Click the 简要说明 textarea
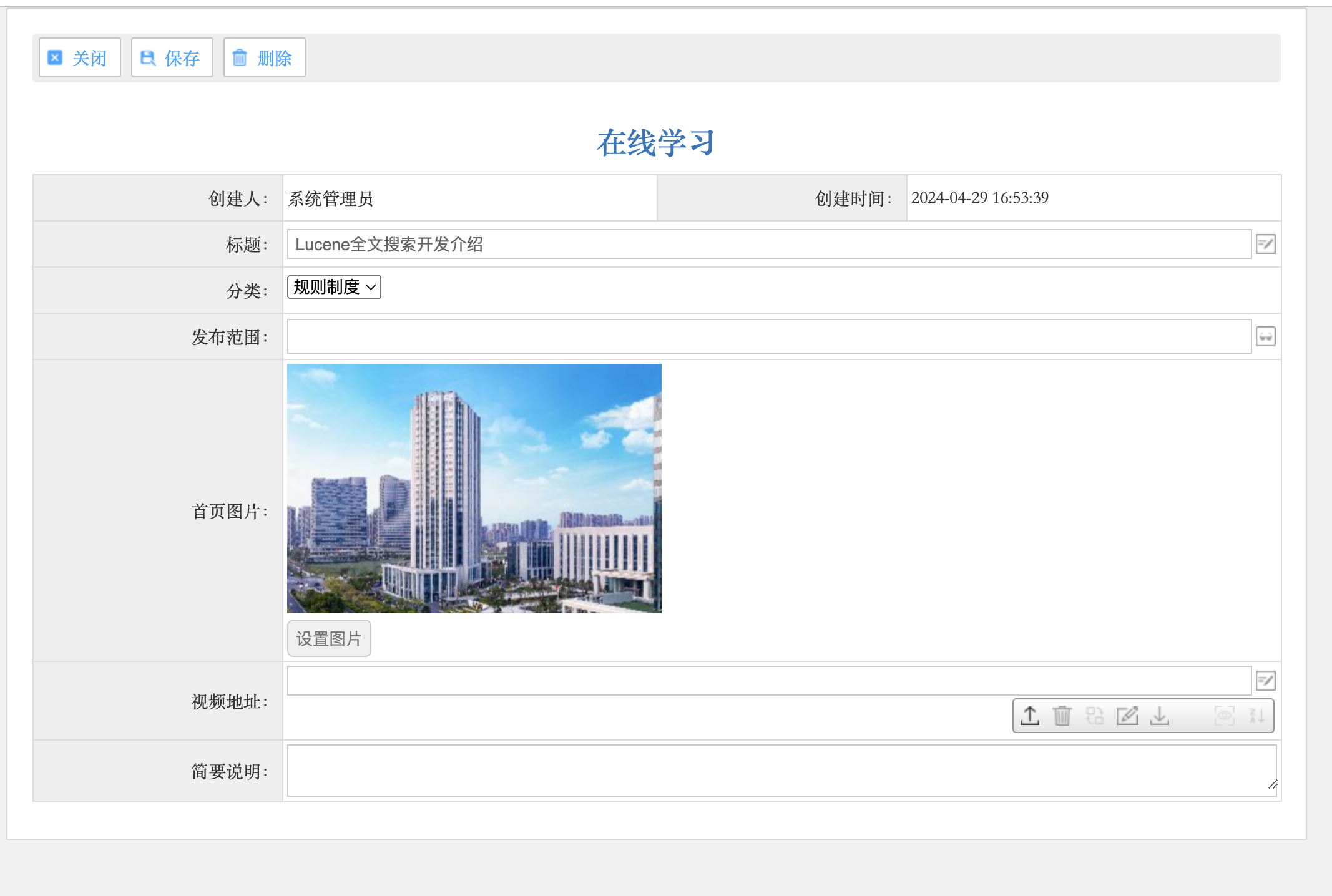The height and width of the screenshot is (896, 1332). [780, 771]
